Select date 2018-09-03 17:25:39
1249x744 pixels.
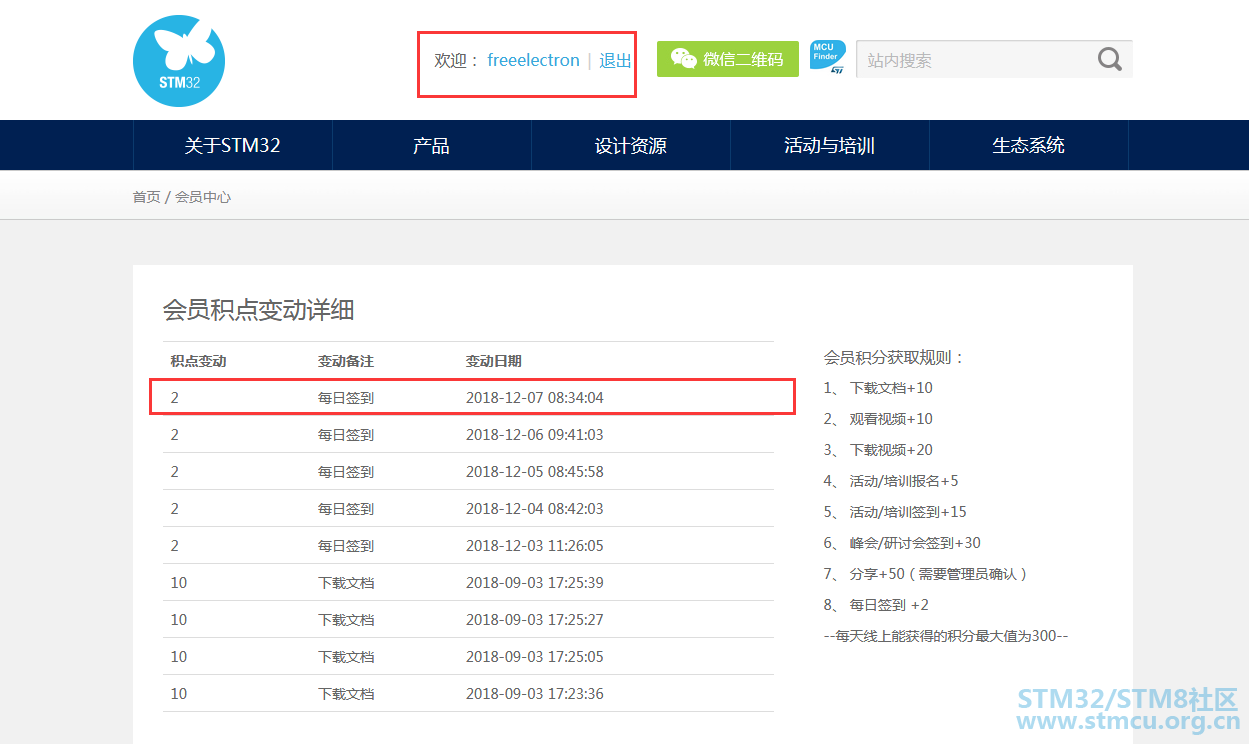[535, 583]
